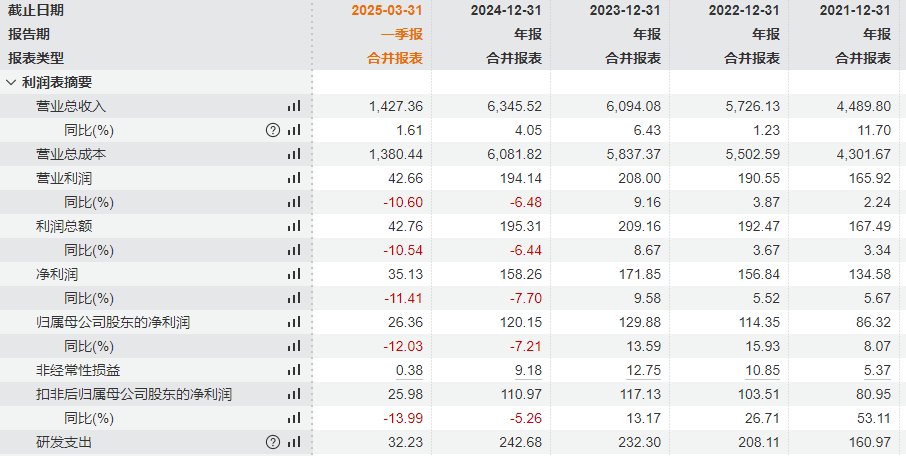The height and width of the screenshot is (456, 906).
Task: Click the 一季报 report period label
Action: pyautogui.click(x=402, y=34)
